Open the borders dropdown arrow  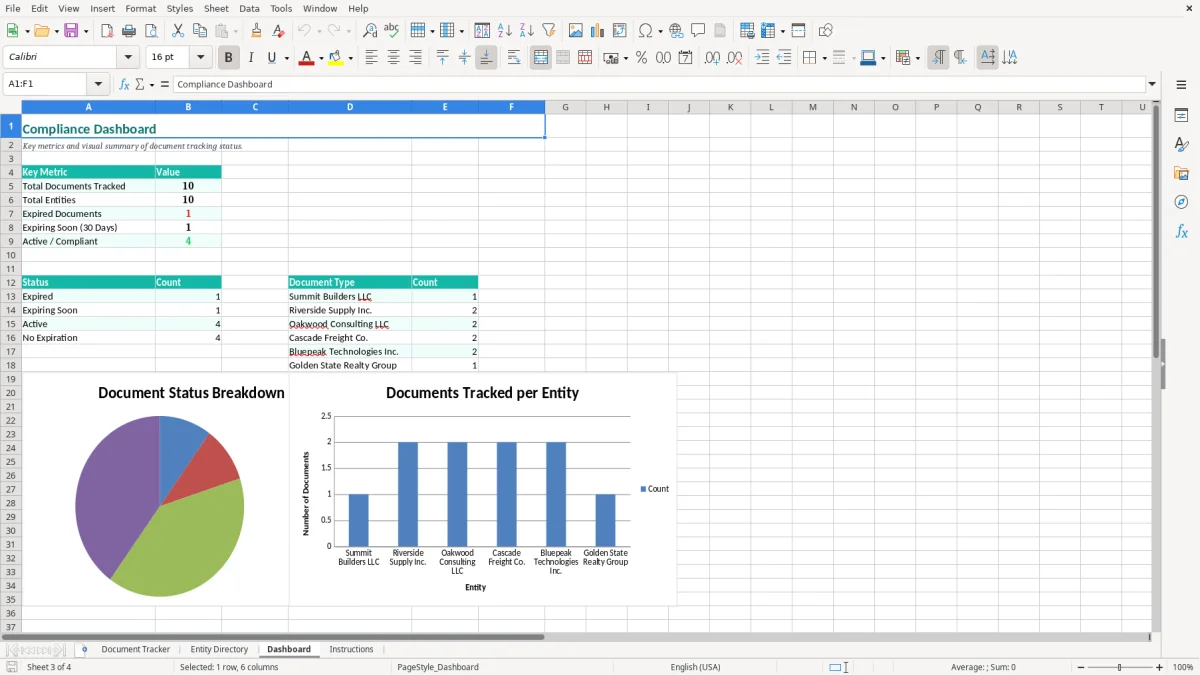pos(823,58)
